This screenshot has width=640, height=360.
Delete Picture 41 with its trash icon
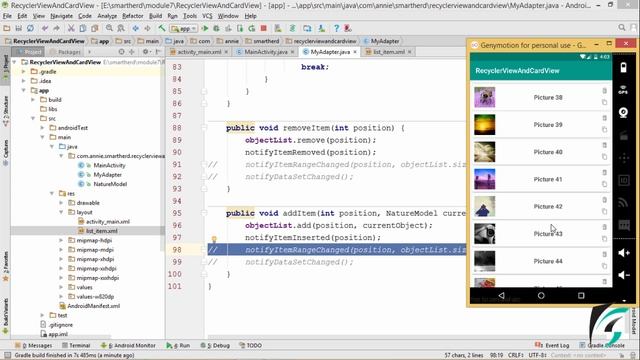click(x=604, y=173)
